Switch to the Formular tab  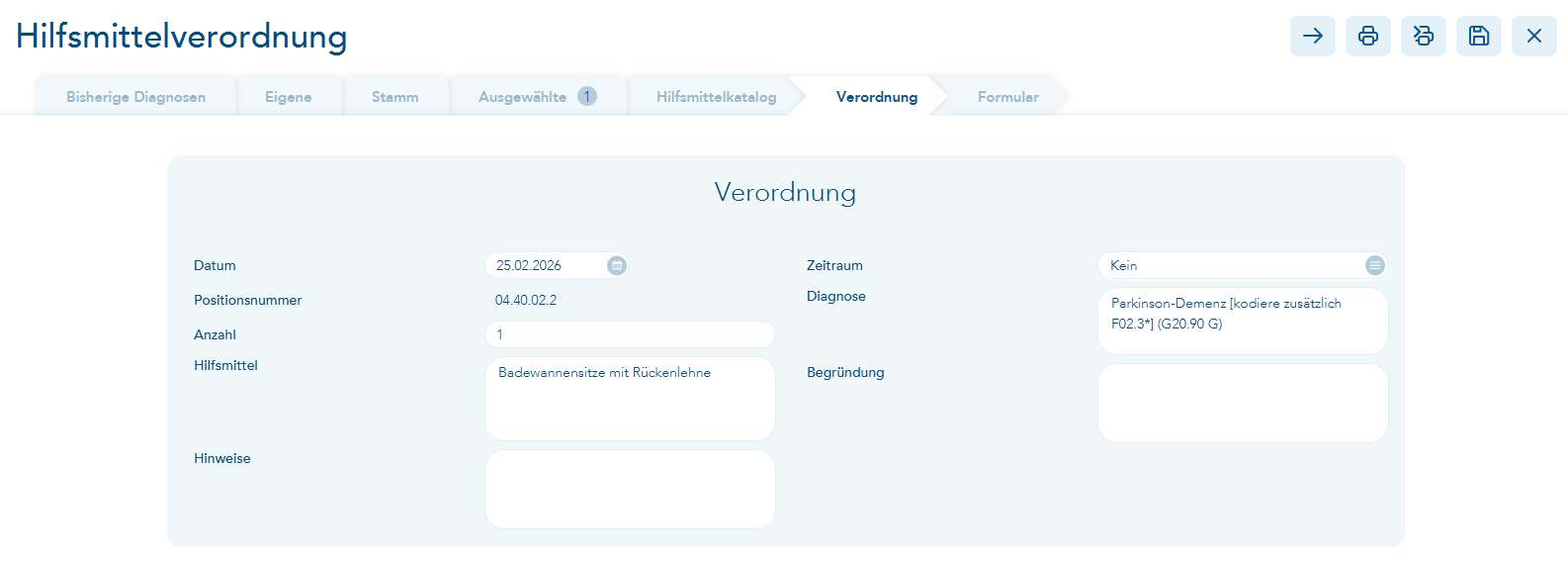(x=1008, y=97)
